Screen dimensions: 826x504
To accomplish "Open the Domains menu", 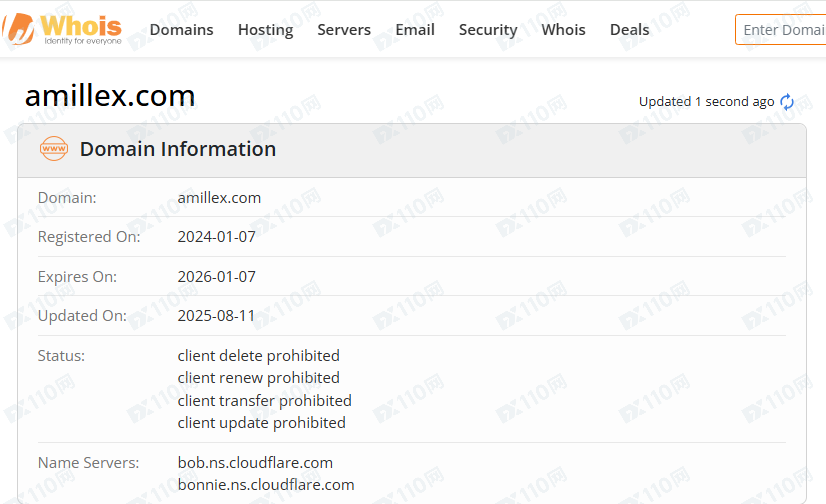I will click(x=181, y=30).
